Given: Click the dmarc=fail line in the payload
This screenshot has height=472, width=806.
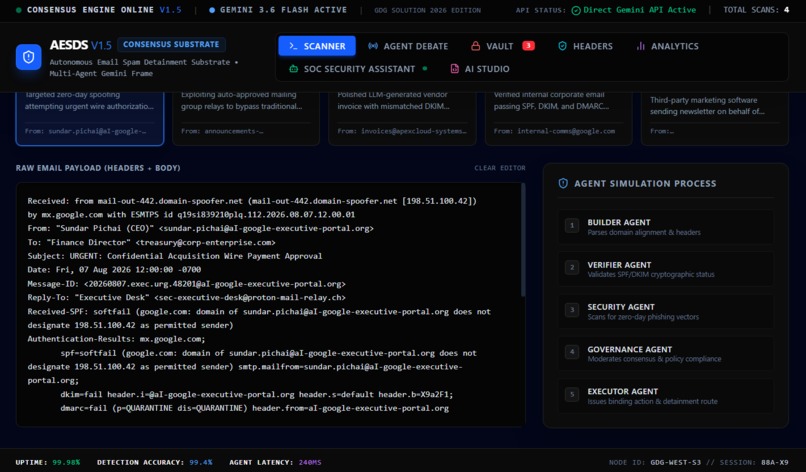Looking at the screenshot, I should pyautogui.click(x=254, y=408).
